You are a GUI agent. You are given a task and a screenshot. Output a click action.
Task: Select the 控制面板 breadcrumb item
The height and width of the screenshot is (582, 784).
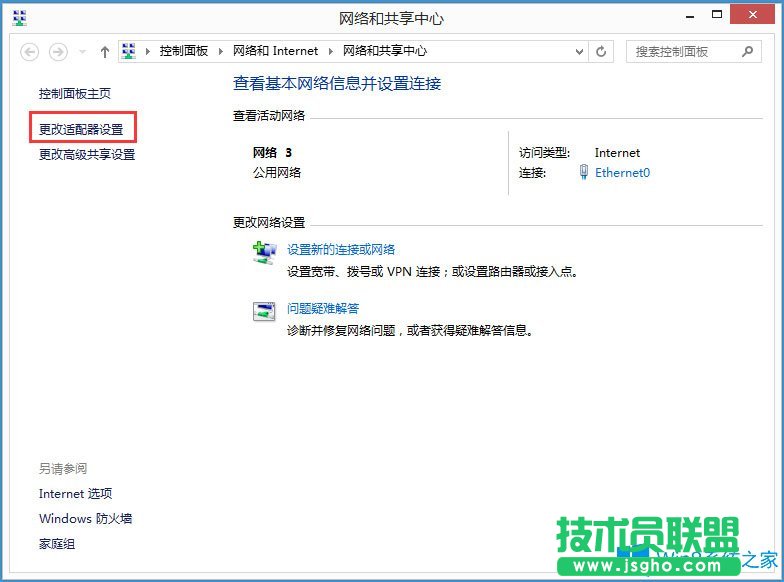coord(184,51)
